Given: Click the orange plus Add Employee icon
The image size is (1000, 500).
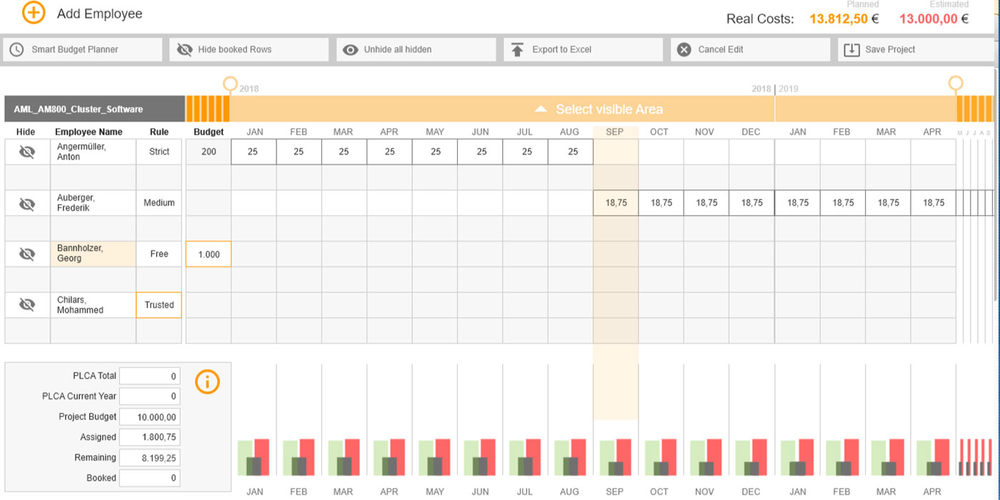Looking at the screenshot, I should click(x=33, y=13).
